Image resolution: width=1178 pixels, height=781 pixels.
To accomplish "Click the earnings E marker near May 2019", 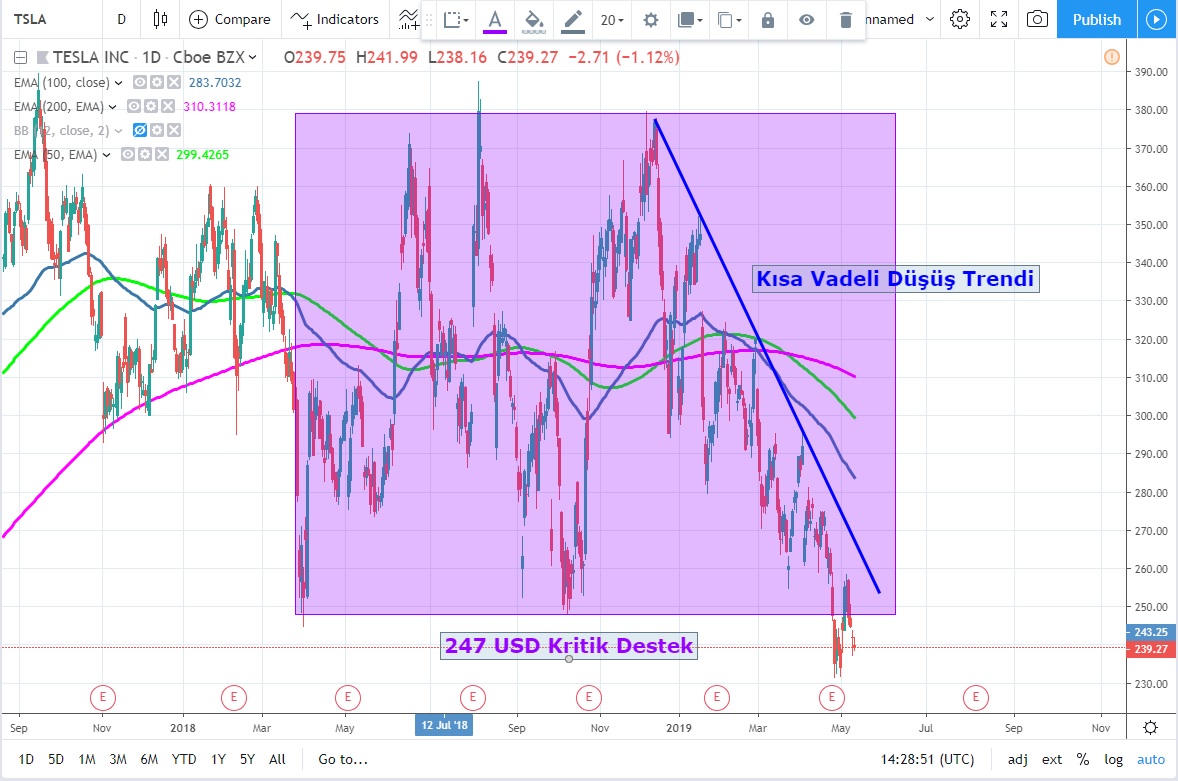I will point(832,698).
